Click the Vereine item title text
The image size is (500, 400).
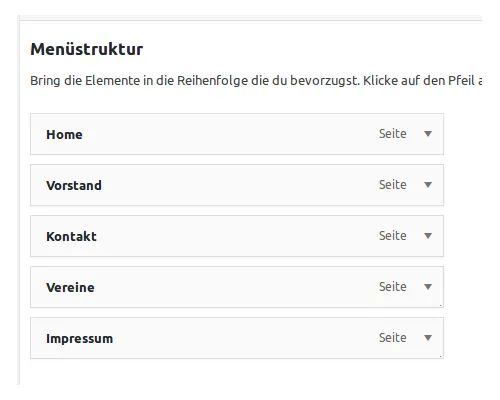pos(70,288)
